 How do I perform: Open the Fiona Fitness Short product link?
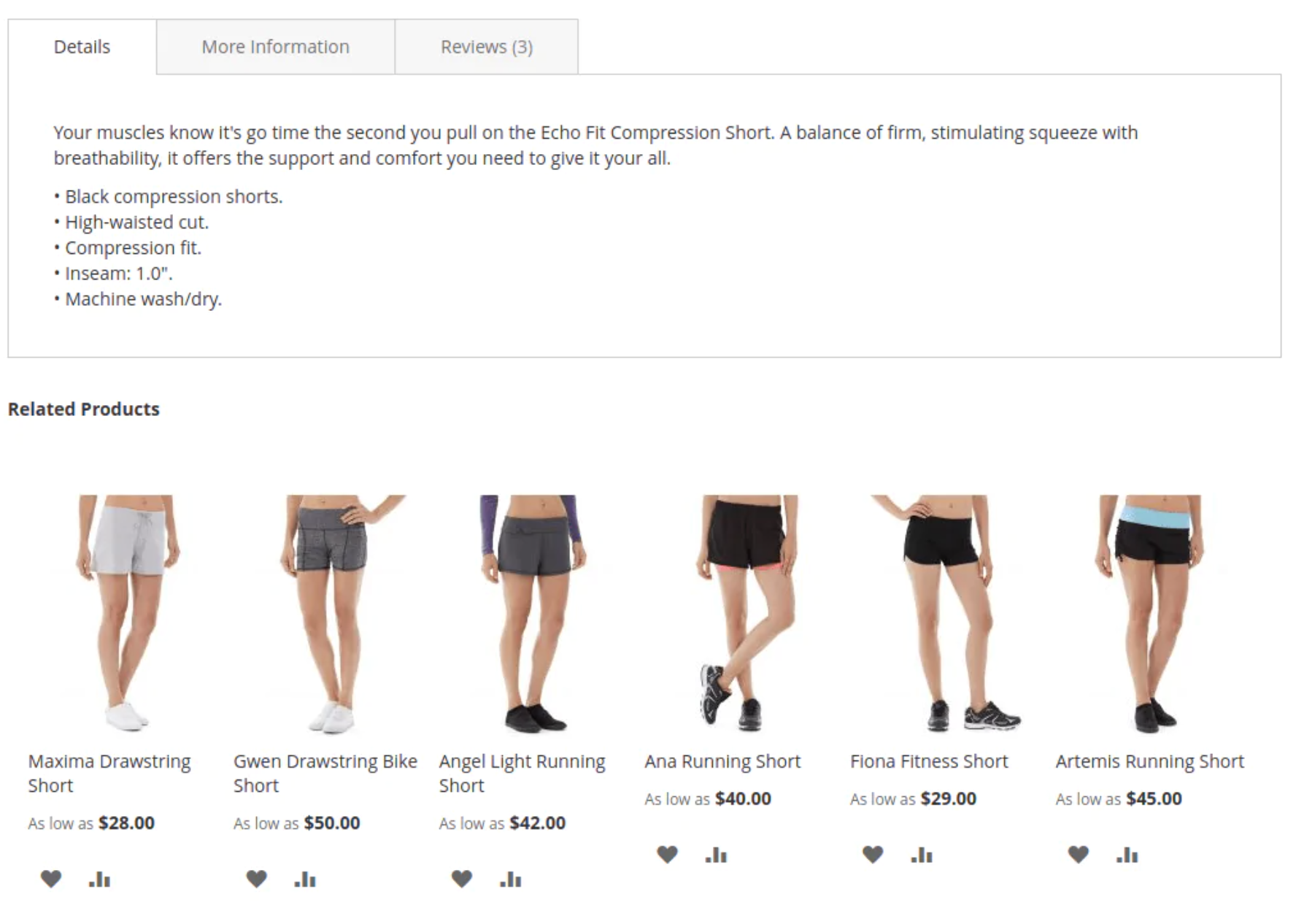[928, 761]
